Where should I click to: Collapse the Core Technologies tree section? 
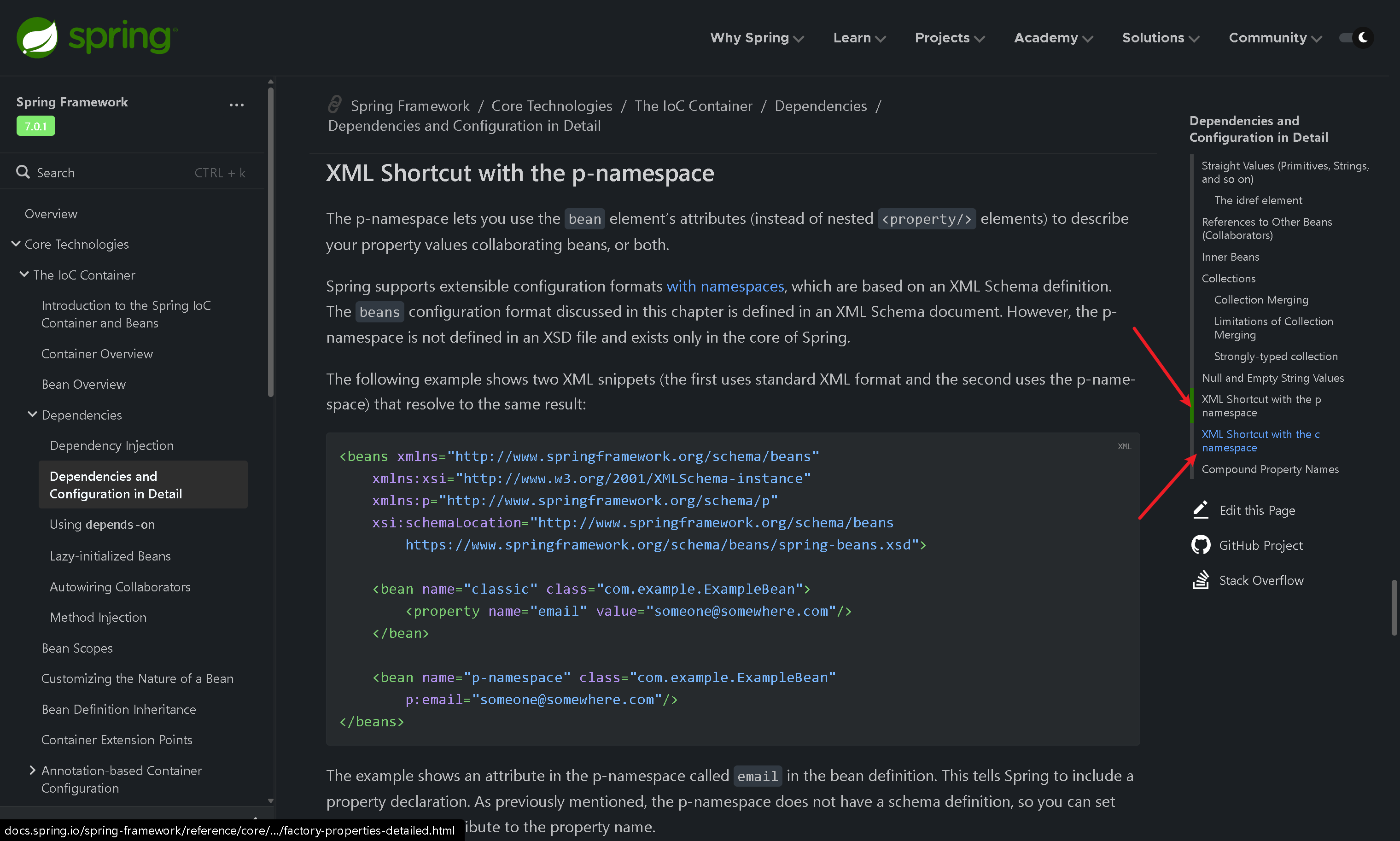click(x=16, y=244)
